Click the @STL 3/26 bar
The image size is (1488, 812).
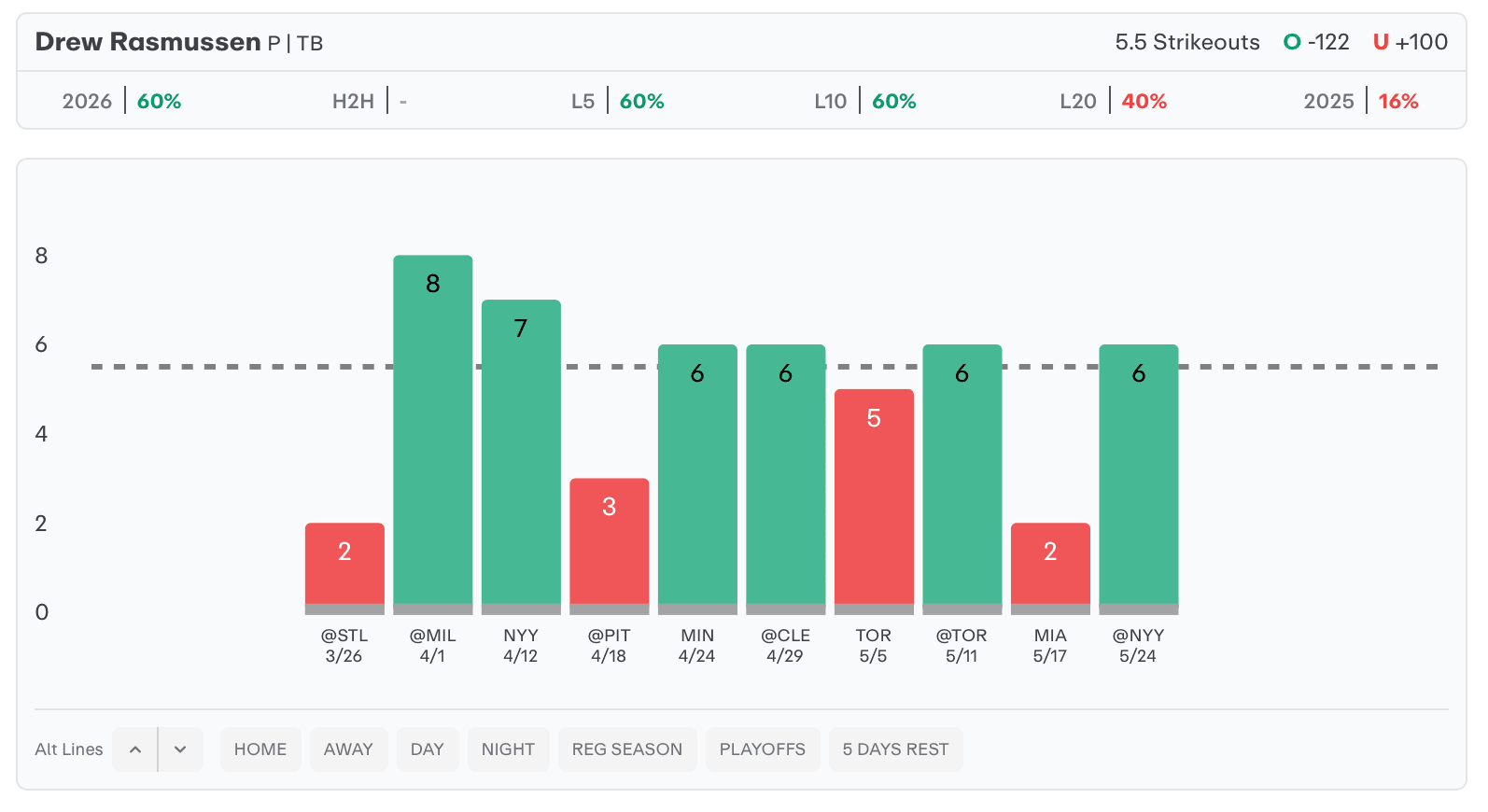coord(344,568)
